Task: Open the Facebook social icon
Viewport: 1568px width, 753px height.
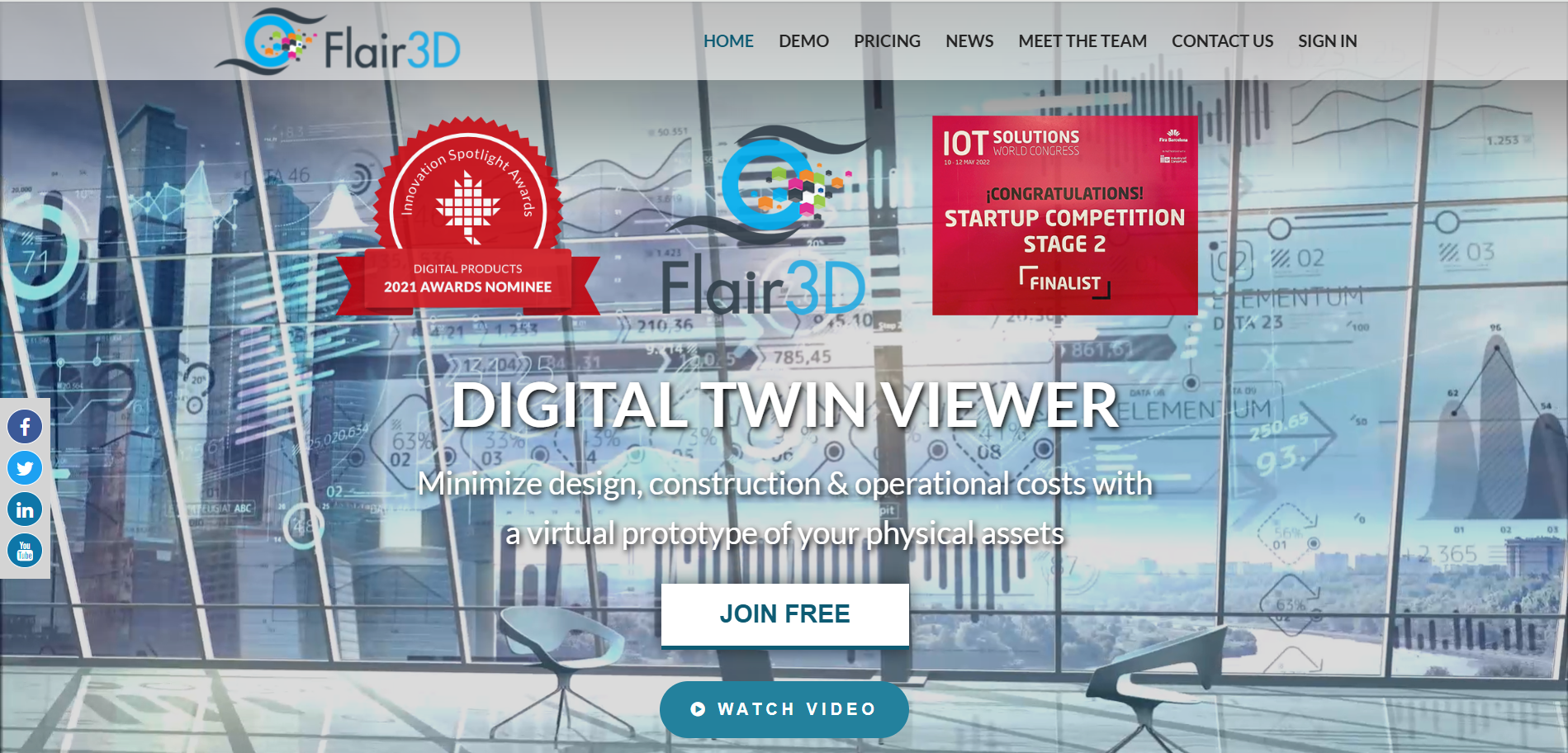Action: coord(25,427)
